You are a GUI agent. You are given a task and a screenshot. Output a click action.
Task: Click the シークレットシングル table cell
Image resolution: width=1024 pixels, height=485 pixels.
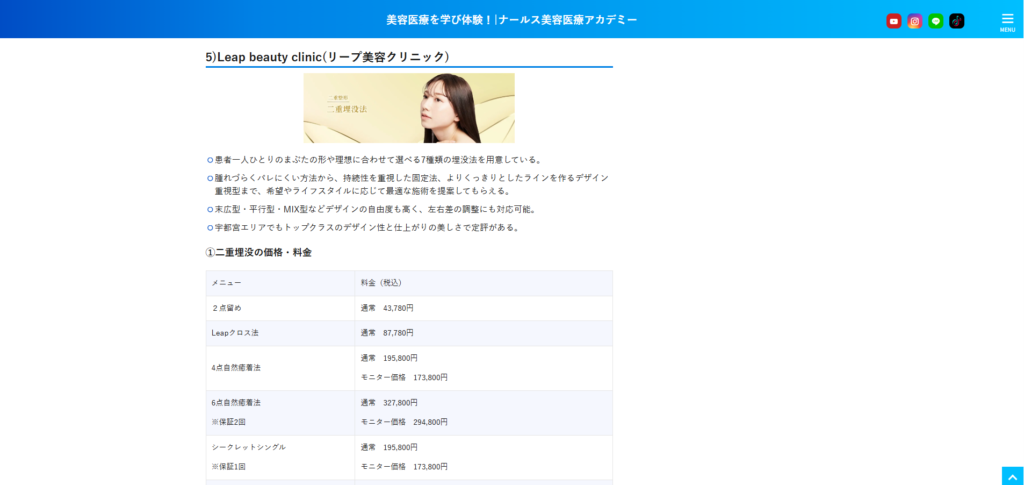coord(280,458)
